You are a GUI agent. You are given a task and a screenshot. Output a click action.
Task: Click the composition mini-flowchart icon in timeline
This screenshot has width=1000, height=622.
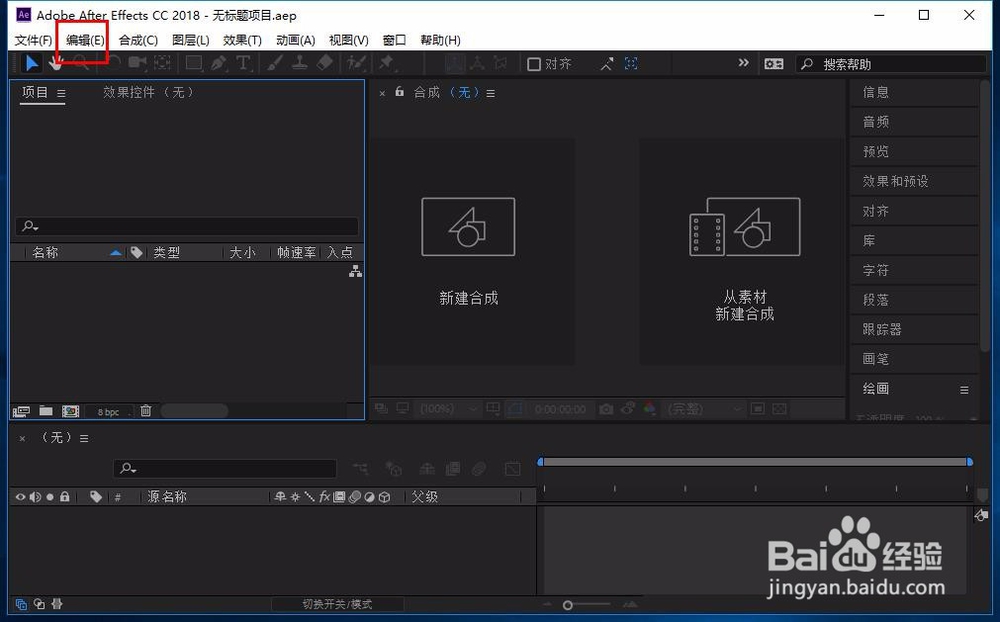(360, 470)
